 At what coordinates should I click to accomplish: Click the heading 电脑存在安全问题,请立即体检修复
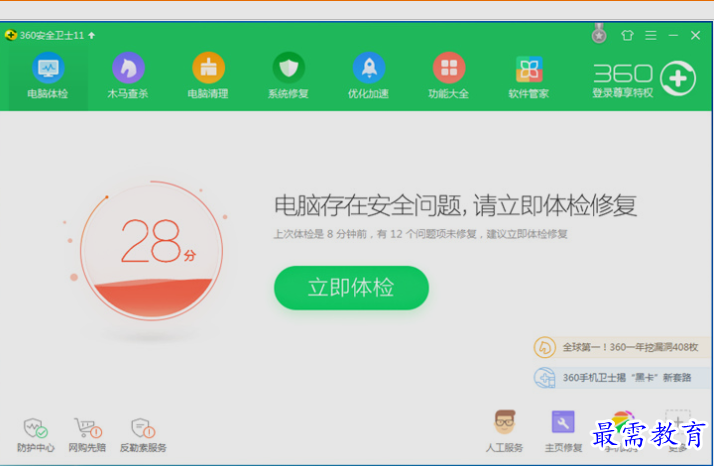[455, 205]
